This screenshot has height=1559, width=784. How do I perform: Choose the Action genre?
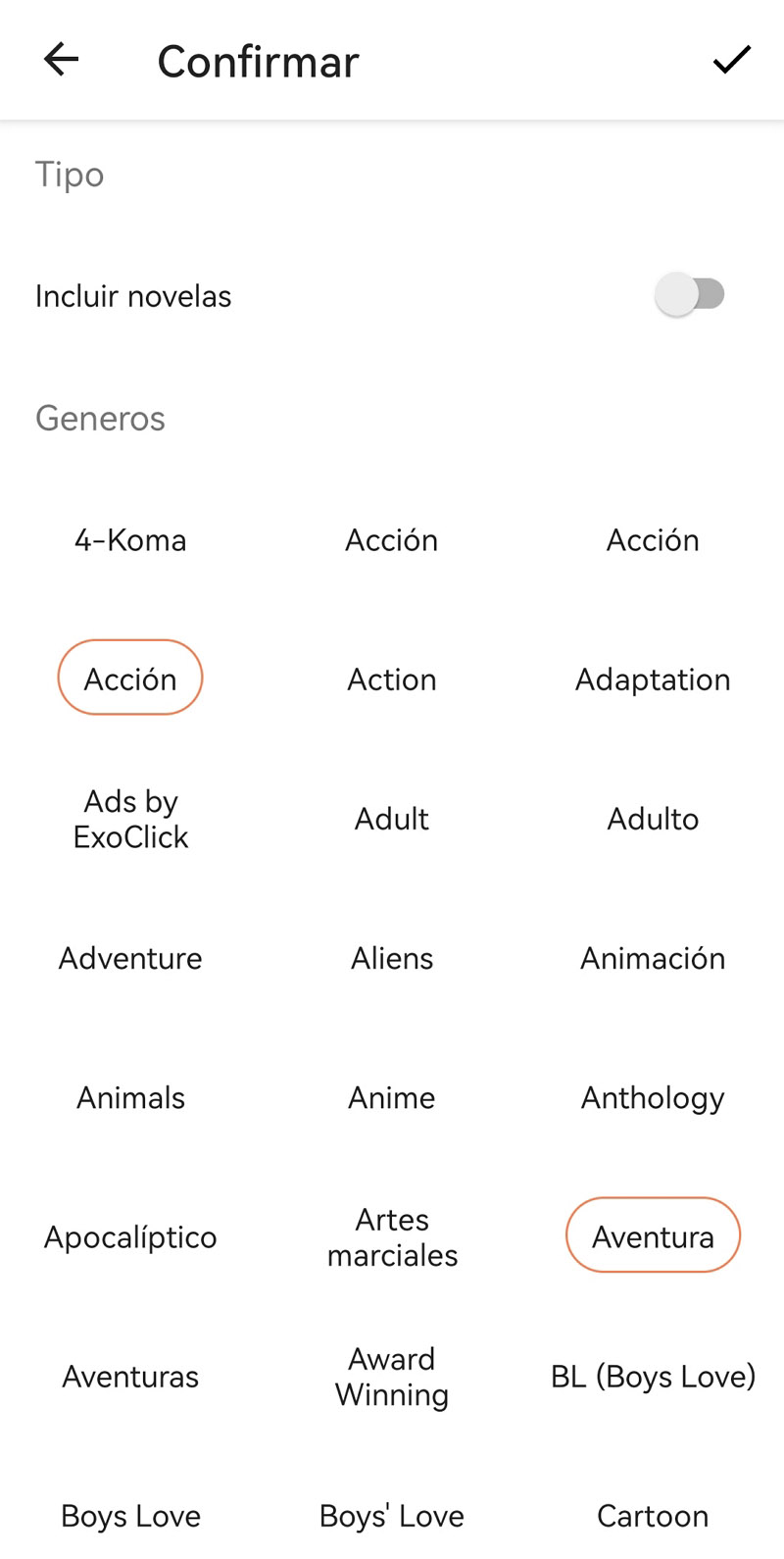(x=392, y=679)
